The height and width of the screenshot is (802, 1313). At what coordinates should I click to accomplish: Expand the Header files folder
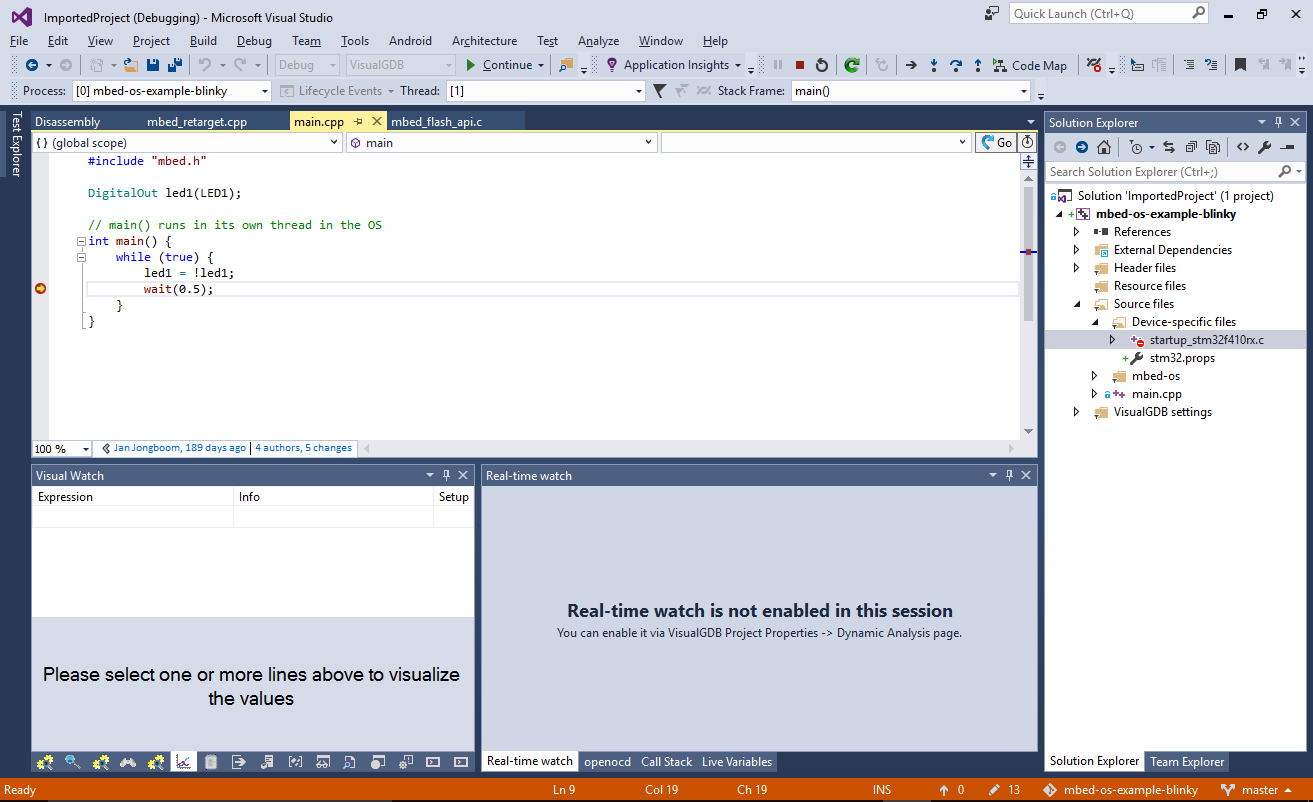pyautogui.click(x=1076, y=268)
